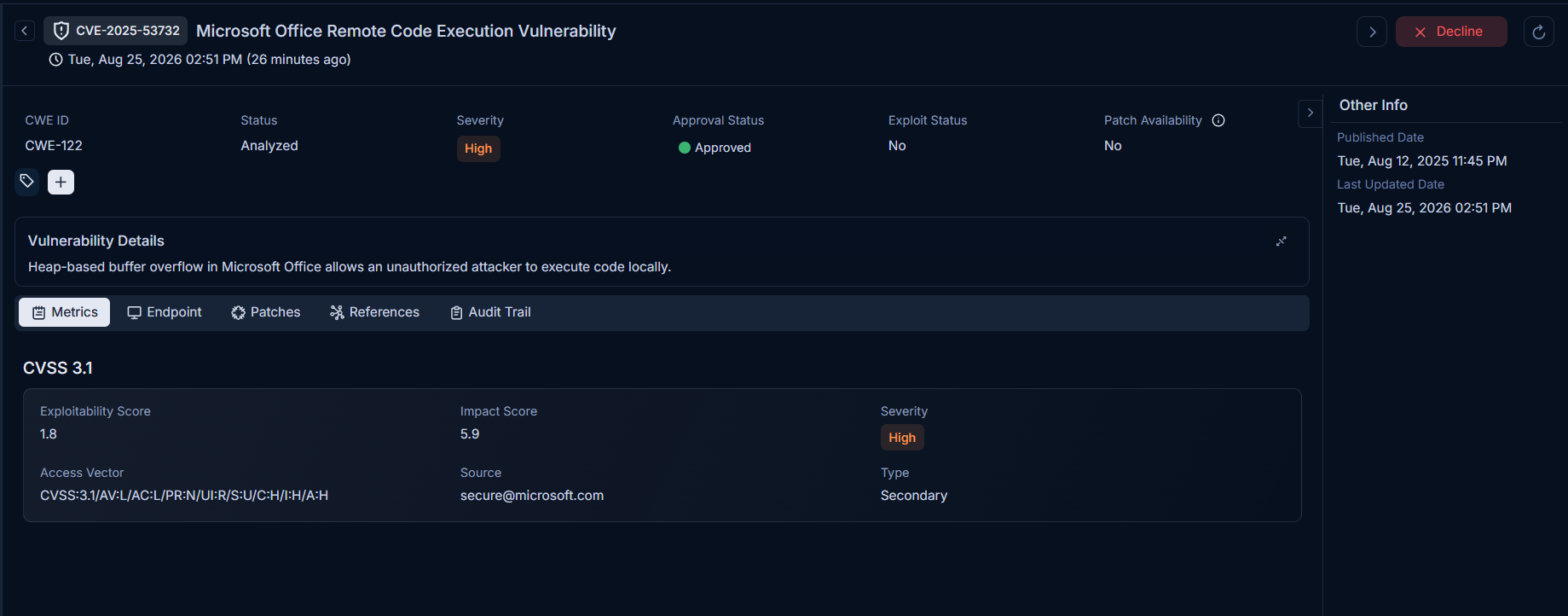The height and width of the screenshot is (616, 1568).
Task: Click the Exploit Status value No
Action: [x=897, y=146]
